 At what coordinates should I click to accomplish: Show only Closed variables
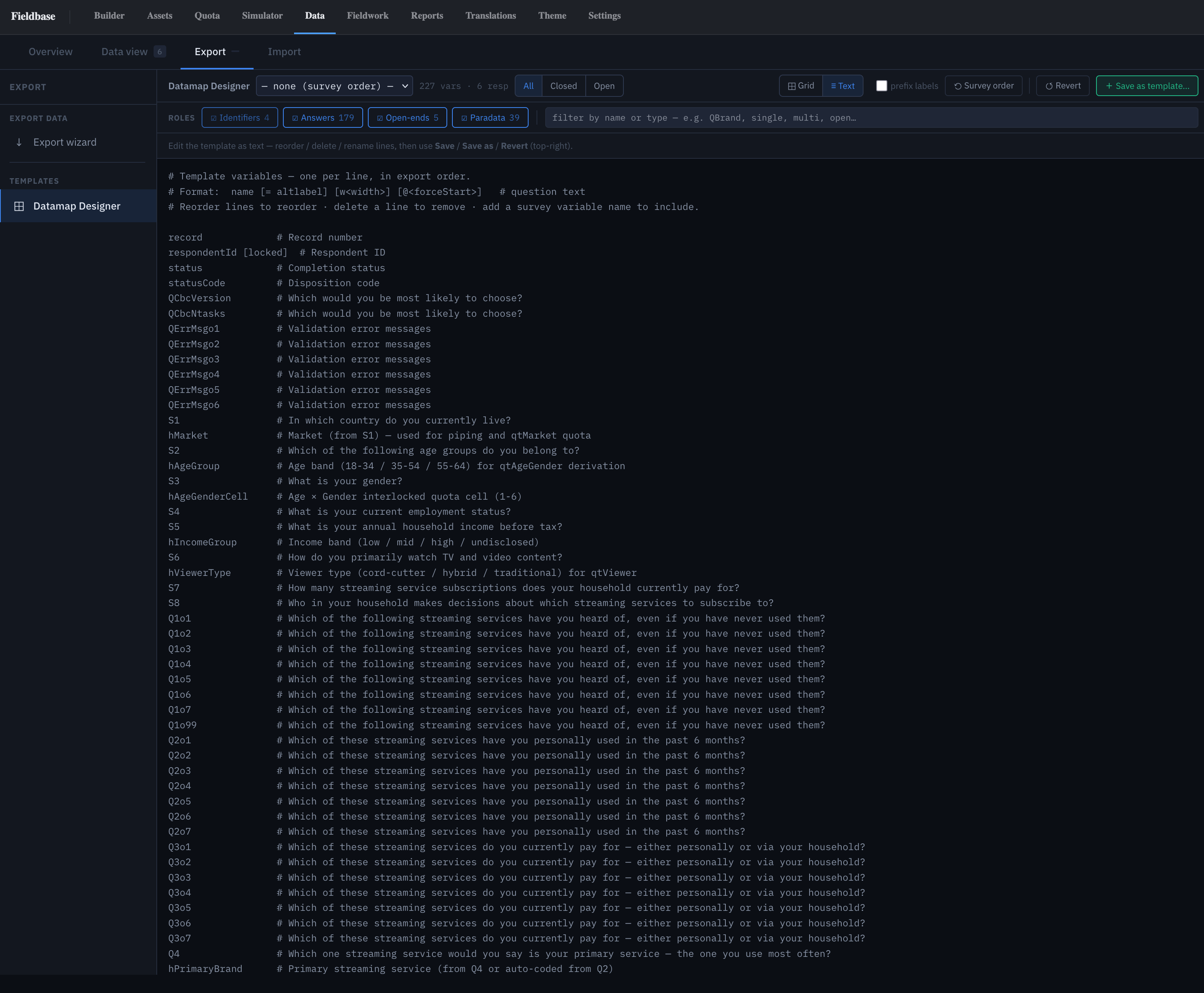[564, 86]
